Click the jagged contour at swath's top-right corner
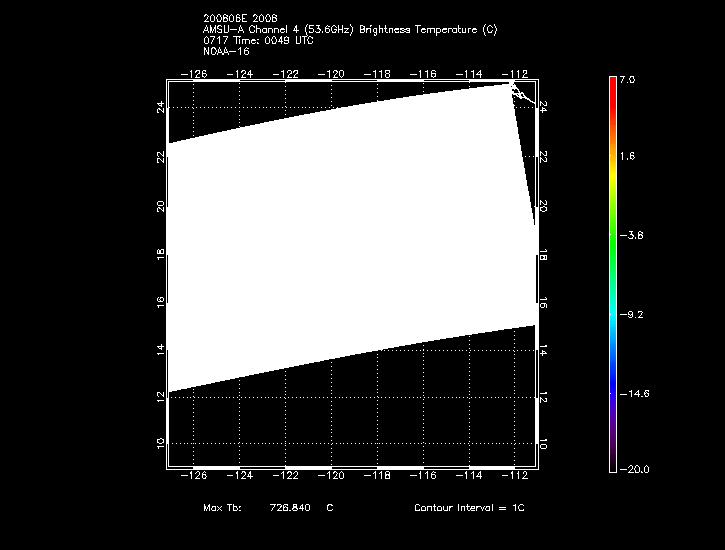 519,92
